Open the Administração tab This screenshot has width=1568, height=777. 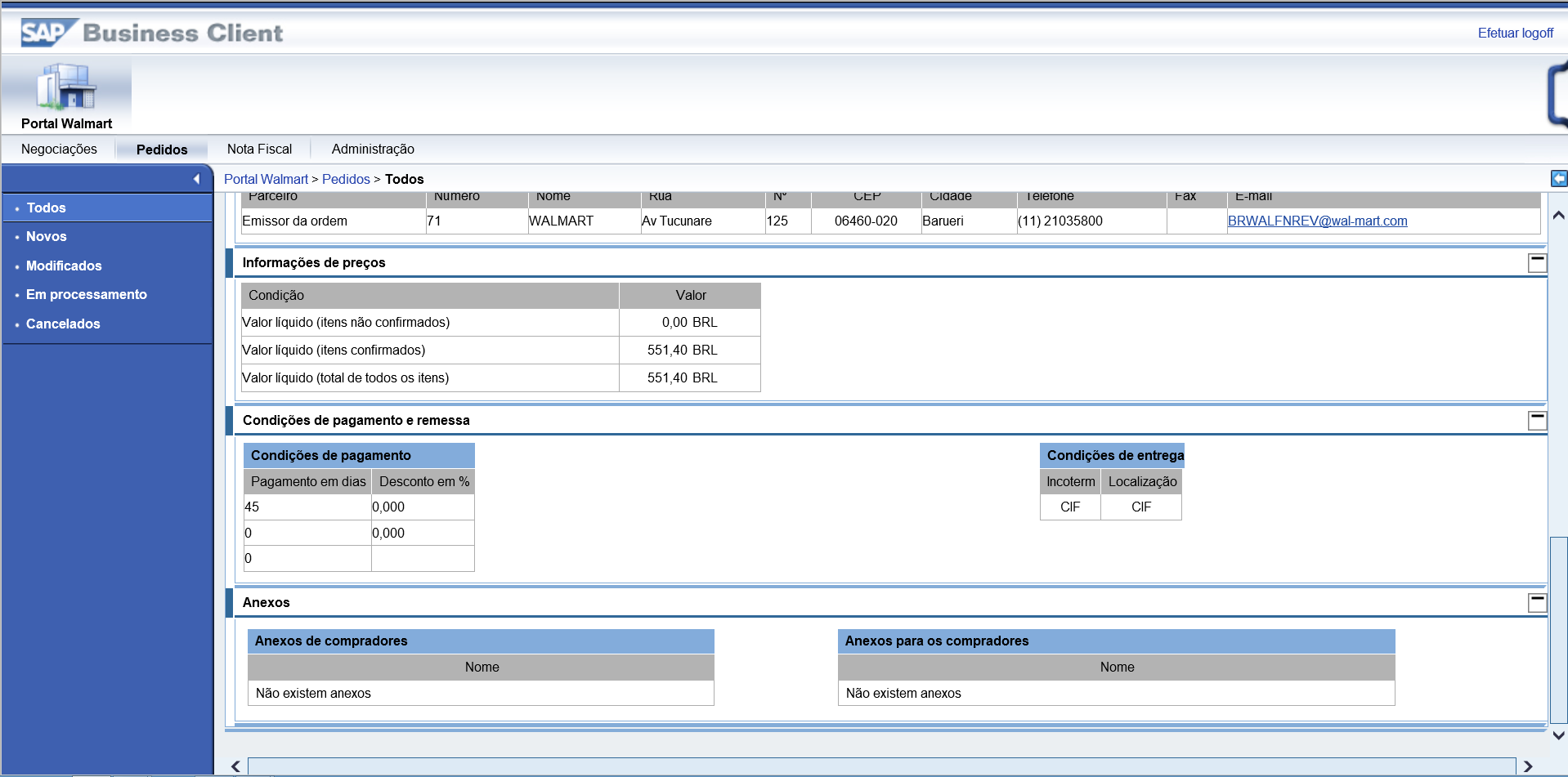point(373,149)
